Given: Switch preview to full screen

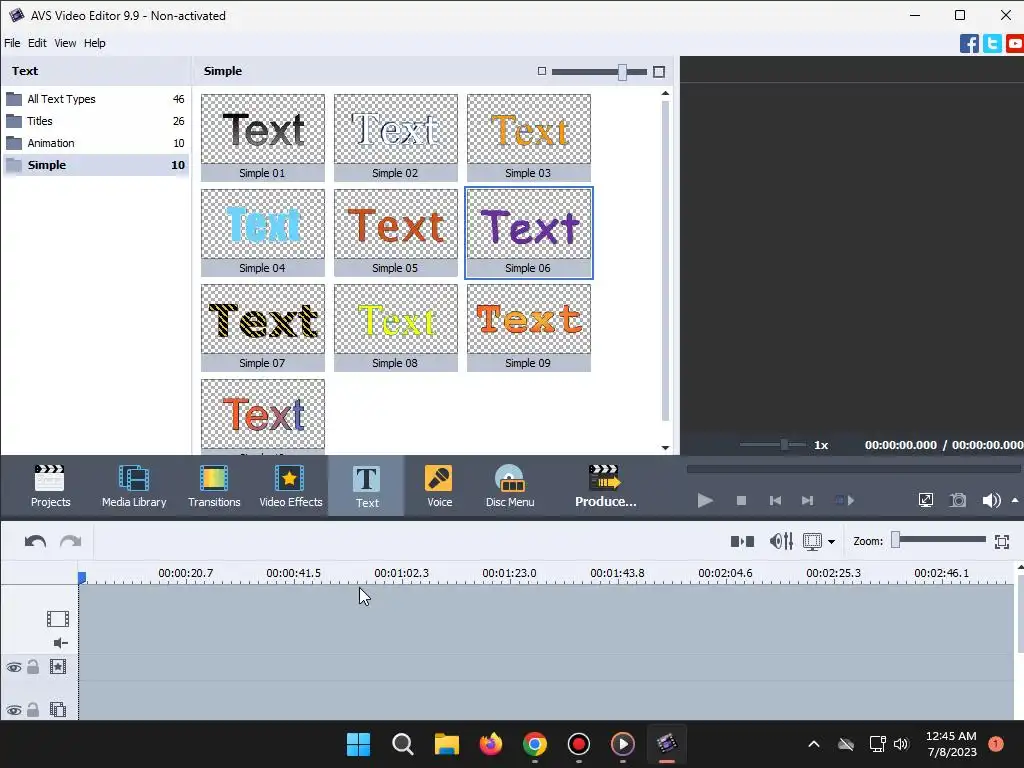Looking at the screenshot, I should click(x=925, y=501).
